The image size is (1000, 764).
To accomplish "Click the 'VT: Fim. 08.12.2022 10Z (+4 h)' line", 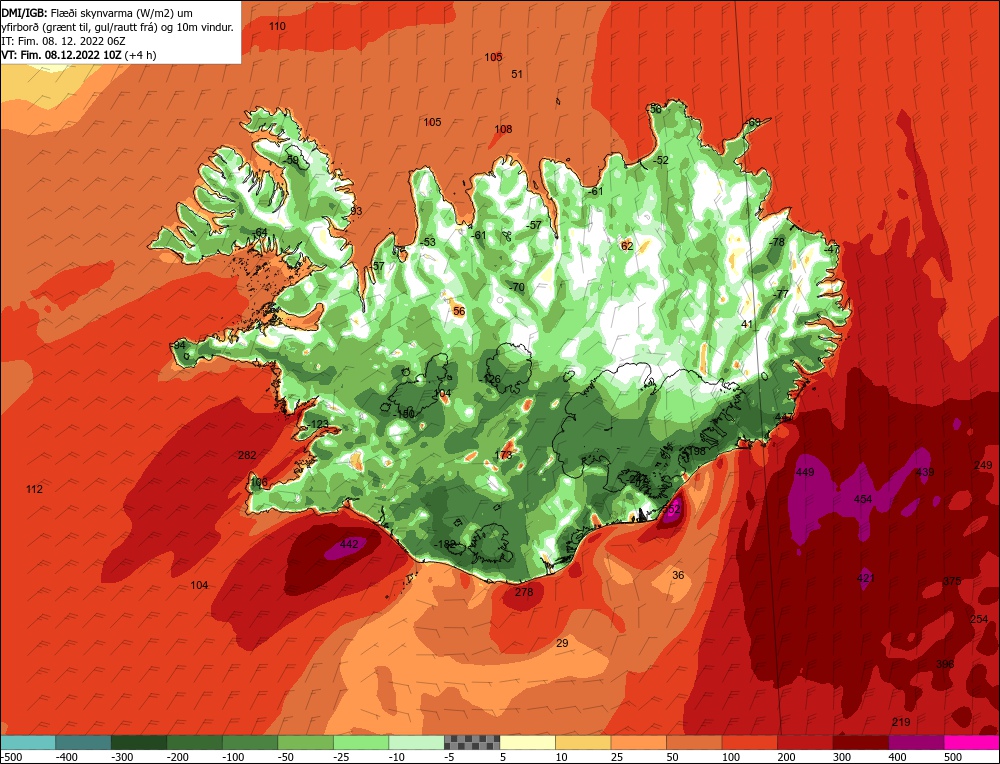I will tap(79, 55).
